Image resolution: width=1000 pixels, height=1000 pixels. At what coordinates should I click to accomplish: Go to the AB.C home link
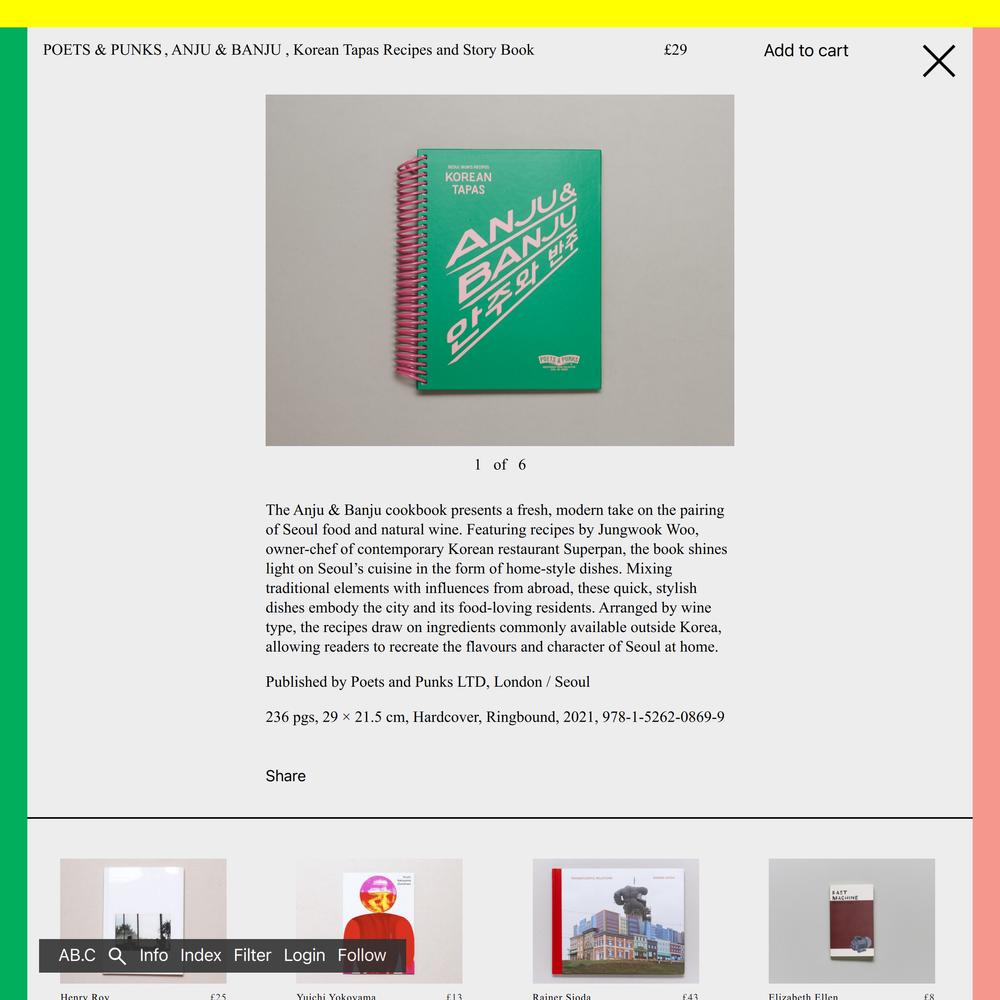[77, 955]
